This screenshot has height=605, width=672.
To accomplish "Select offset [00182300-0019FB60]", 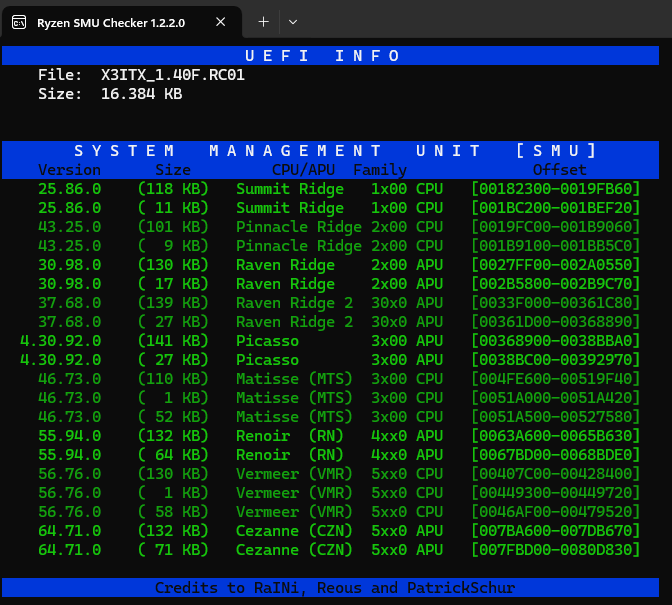I will click(555, 189).
